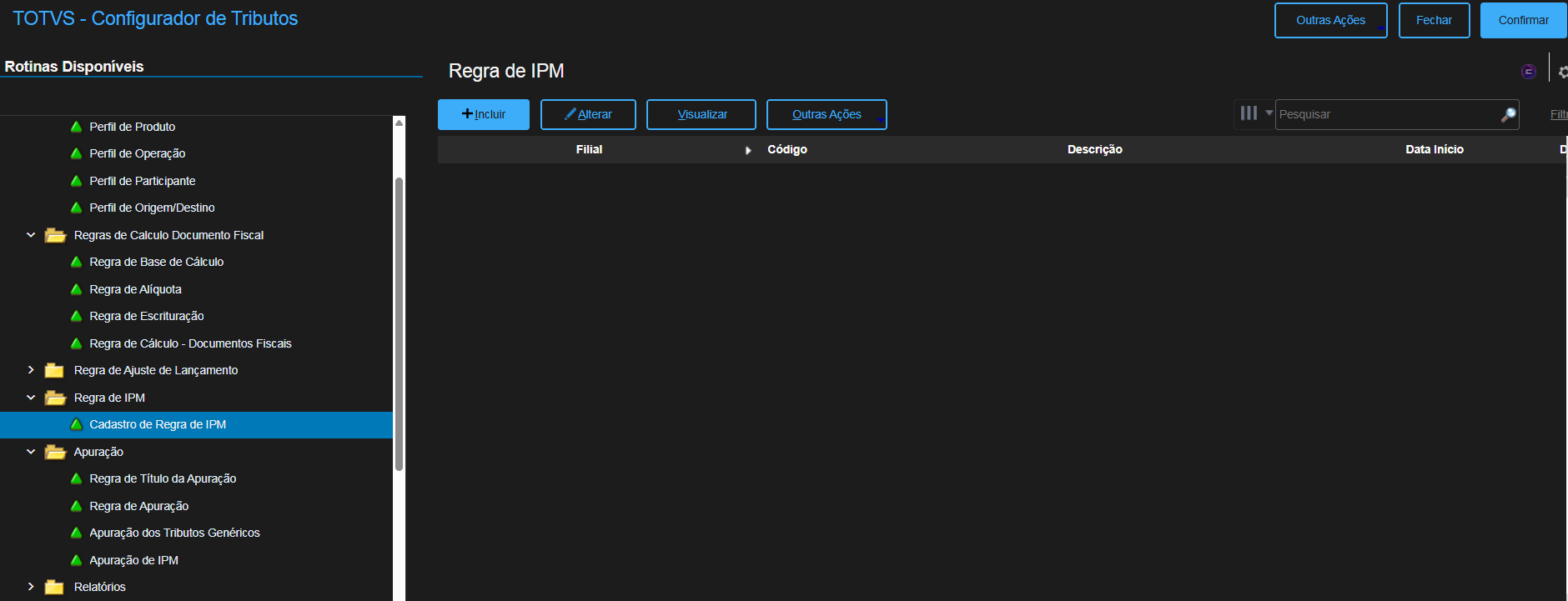1568x601 pixels.
Task: Collapse the Apuração folder chevron
Action: click(x=31, y=452)
